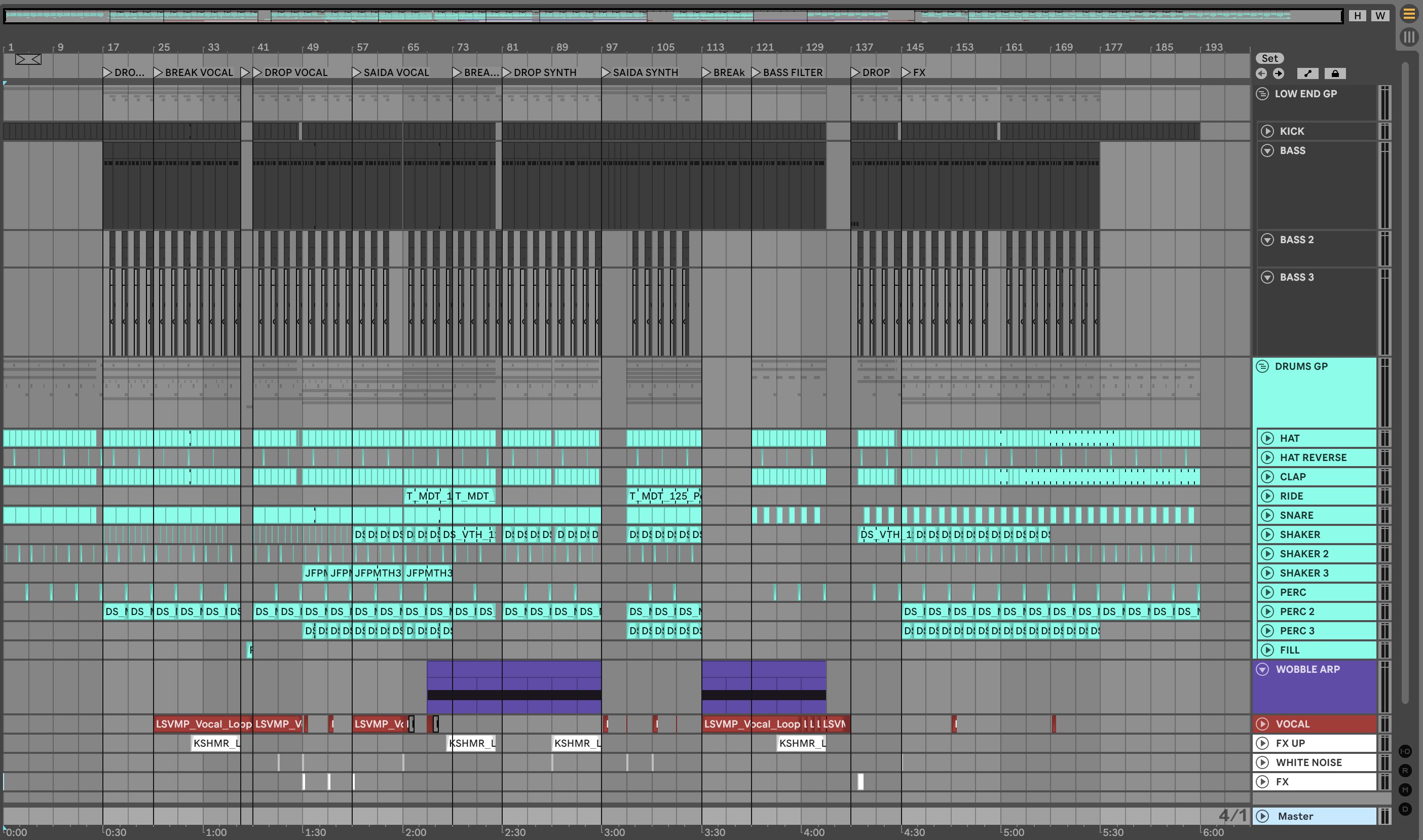The height and width of the screenshot is (840, 1423).
Task: Jump to the SAIDA VOCAL locator
Action: coord(391,72)
